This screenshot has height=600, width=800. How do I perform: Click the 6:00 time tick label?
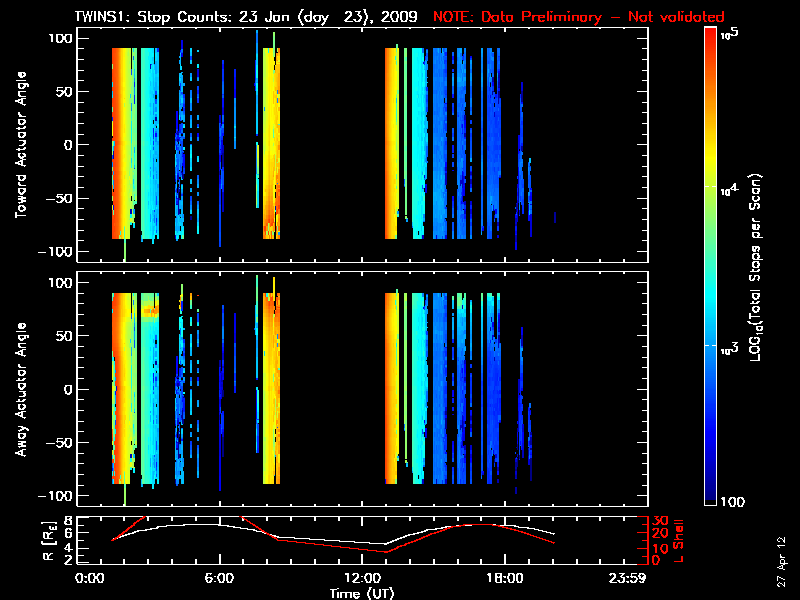click(219, 579)
